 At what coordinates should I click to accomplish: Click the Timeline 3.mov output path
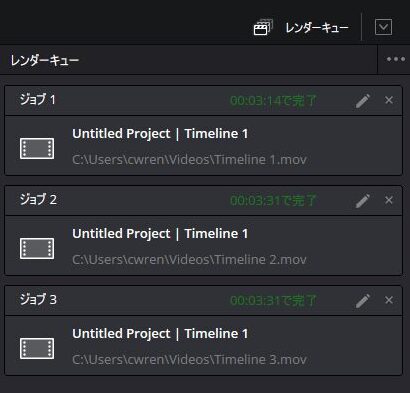coord(189,360)
